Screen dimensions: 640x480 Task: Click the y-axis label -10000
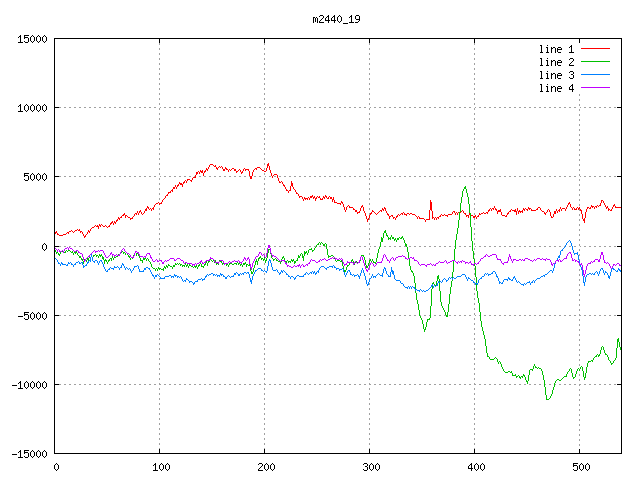(x=29, y=385)
